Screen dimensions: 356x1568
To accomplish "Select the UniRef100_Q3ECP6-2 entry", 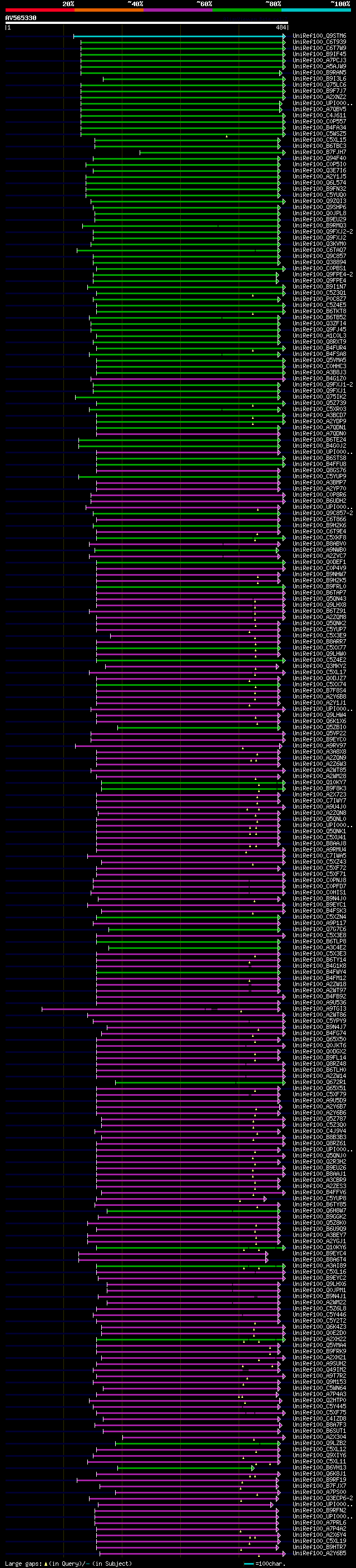I will 323,1498.
